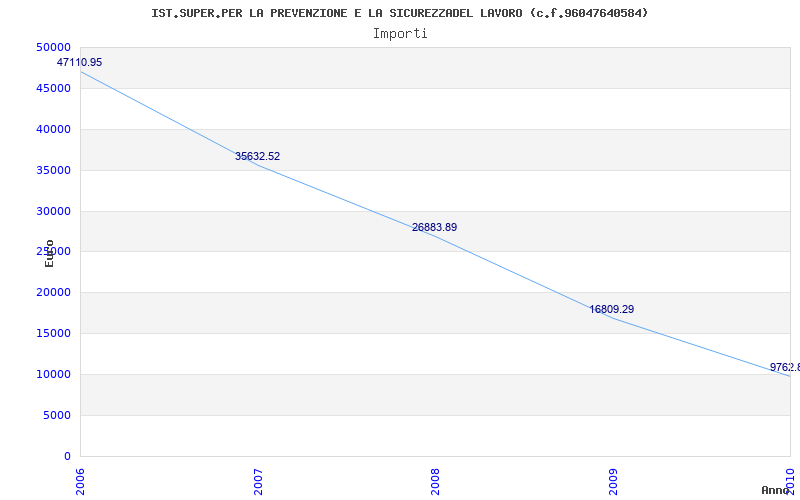The height and width of the screenshot is (500, 800).
Task: Select the 26883.89 data label
Action: point(434,227)
